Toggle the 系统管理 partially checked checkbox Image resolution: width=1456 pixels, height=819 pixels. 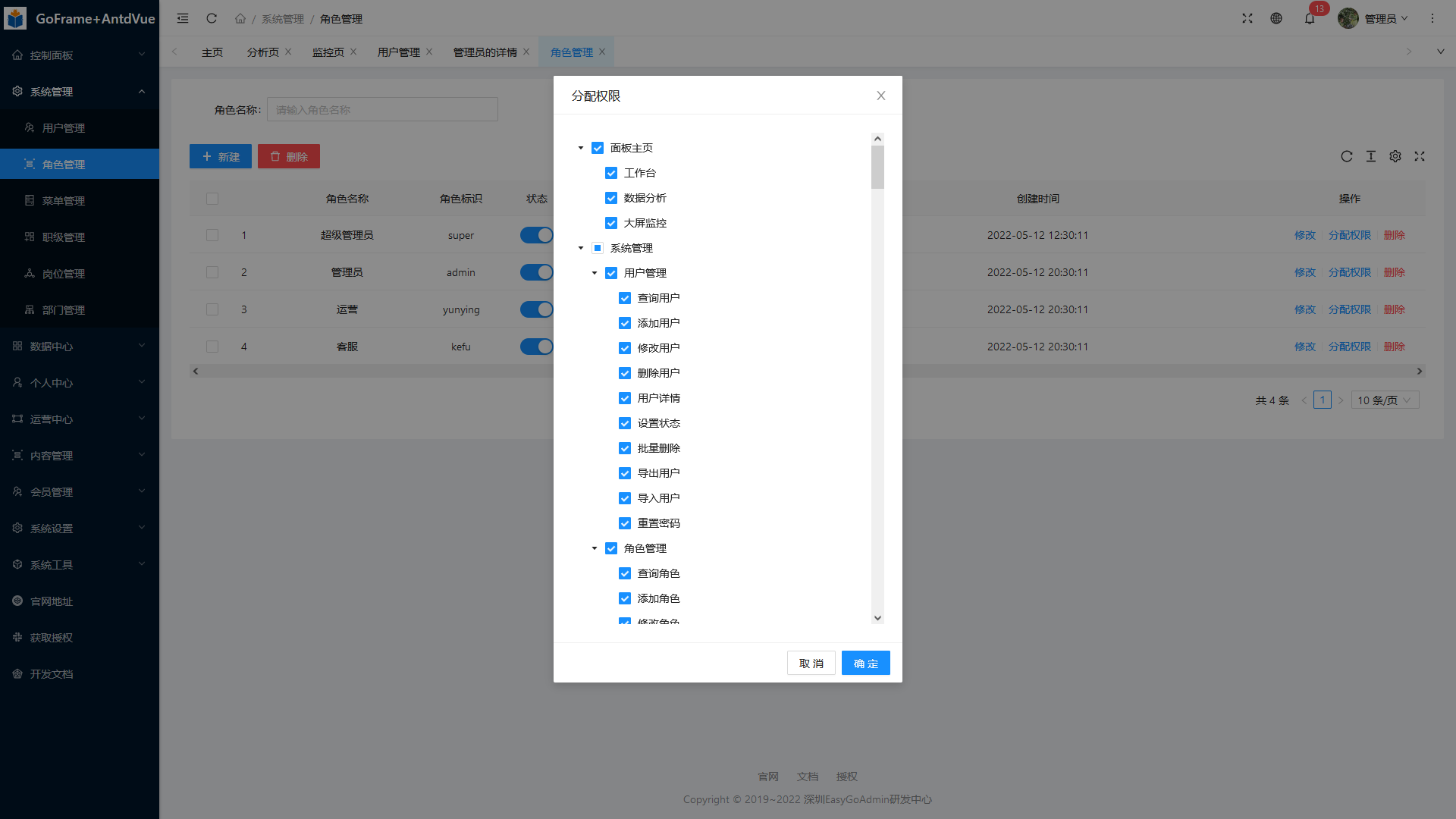pos(598,248)
